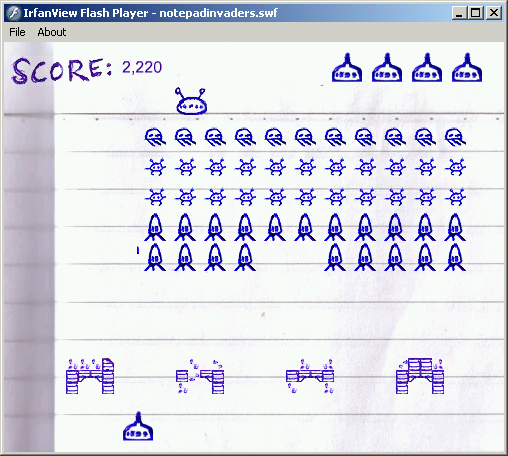The height and width of the screenshot is (456, 508).
Task: Click the third life cannon icon from left
Action: [427, 68]
